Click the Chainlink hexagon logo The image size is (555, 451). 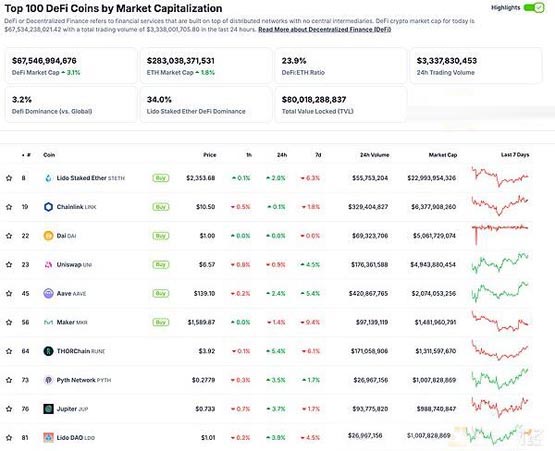tap(48, 207)
